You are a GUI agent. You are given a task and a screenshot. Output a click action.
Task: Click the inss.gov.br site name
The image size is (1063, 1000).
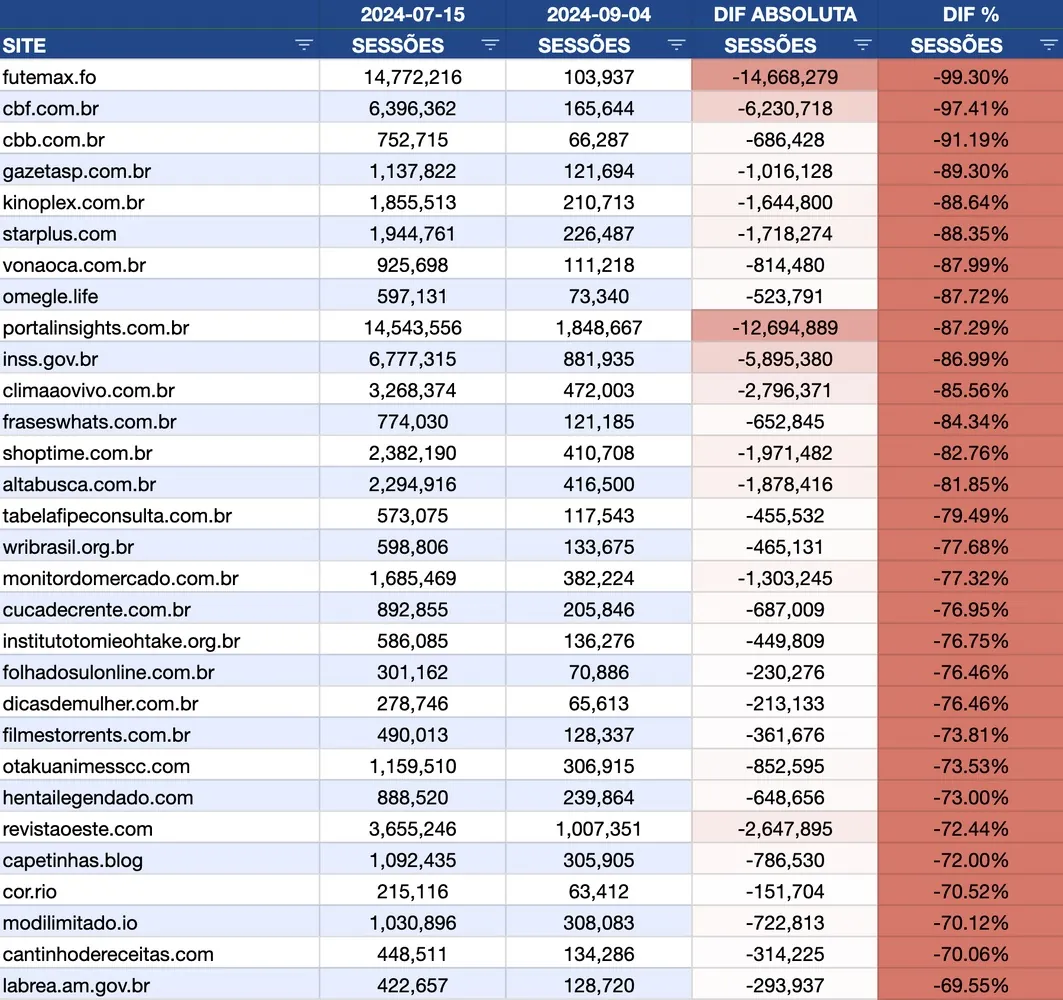pos(47,357)
